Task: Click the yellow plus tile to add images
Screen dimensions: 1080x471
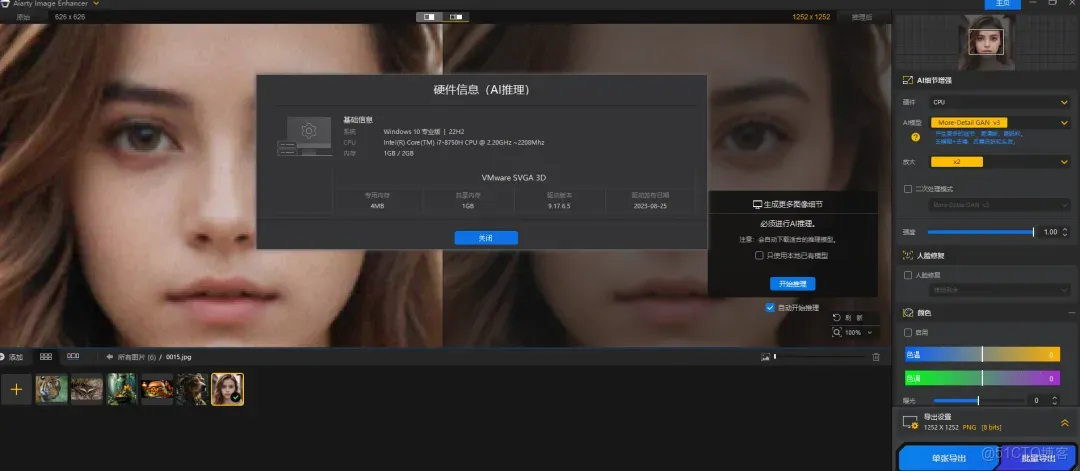Action: coord(17,389)
